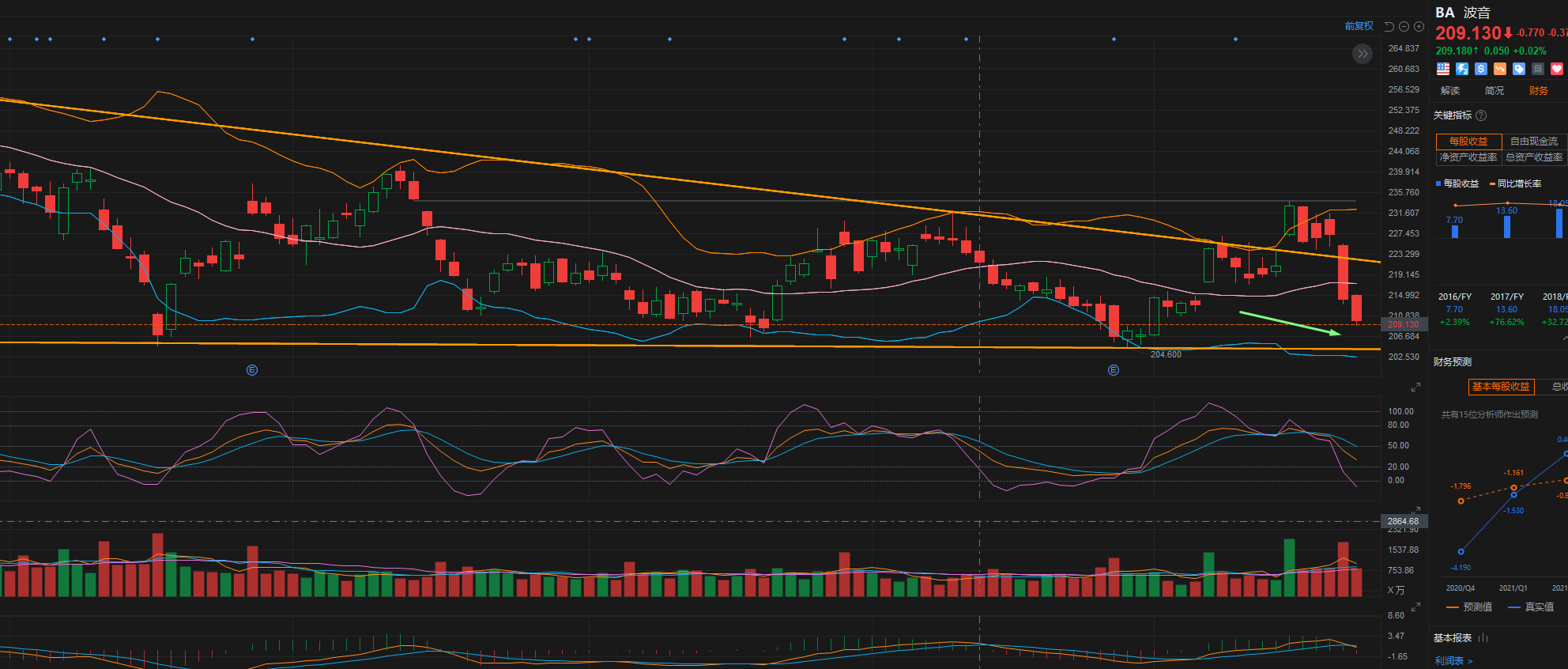Click the 209.130 current price
The width and height of the screenshot is (1568, 669).
point(1468,33)
